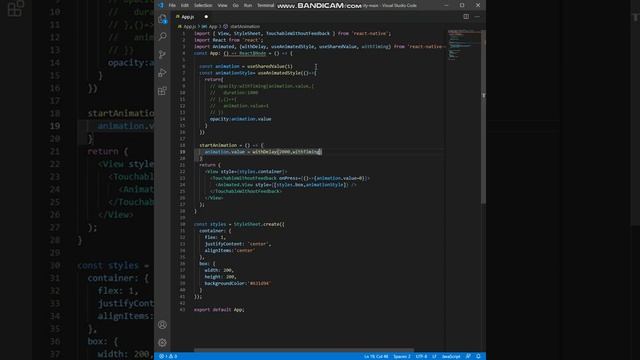Viewport: 640px width, 360px height.
Task: Change language mode JavaScript
Action: click(x=451, y=356)
